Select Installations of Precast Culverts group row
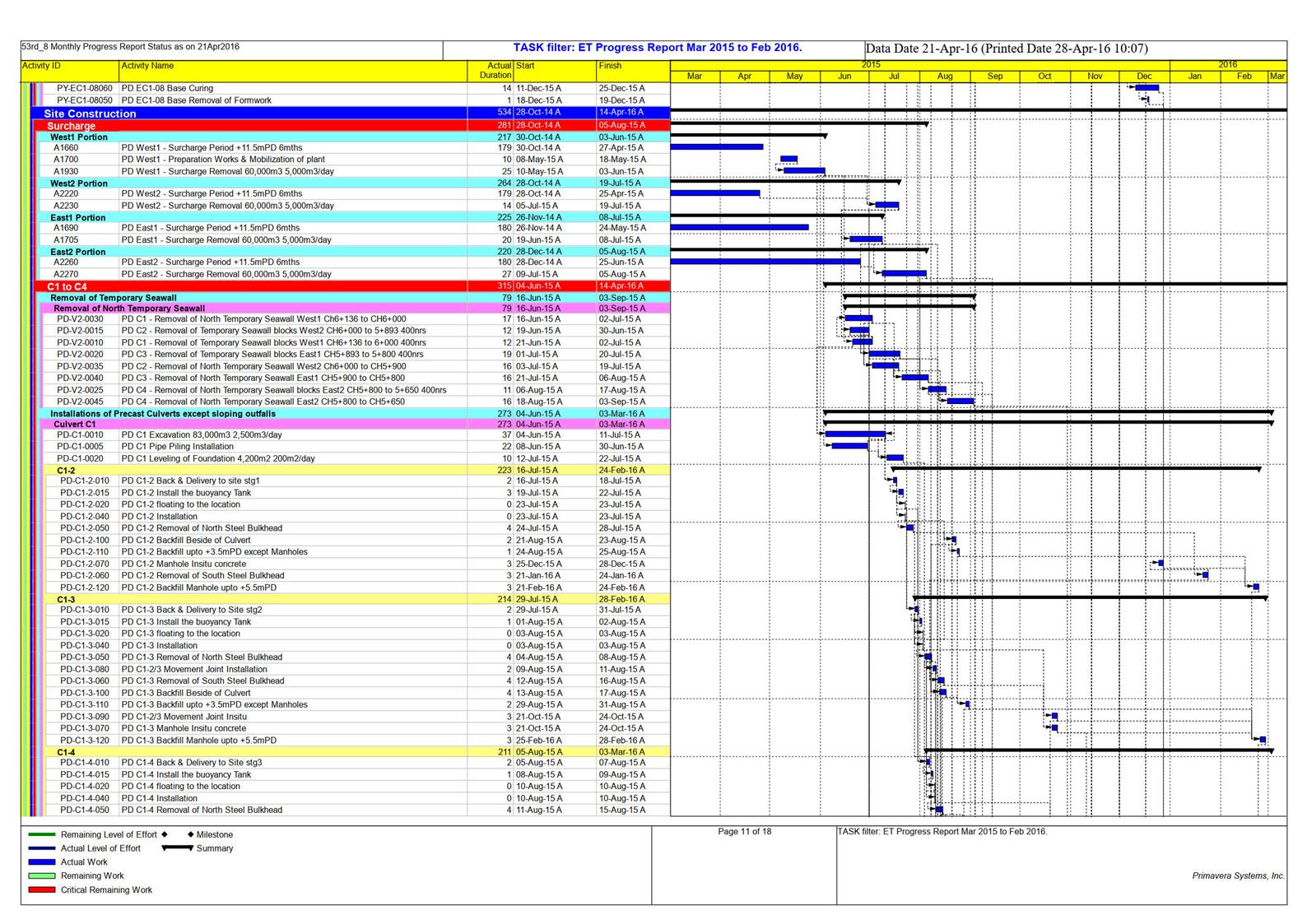The height and width of the screenshot is (924, 1307). [356, 414]
